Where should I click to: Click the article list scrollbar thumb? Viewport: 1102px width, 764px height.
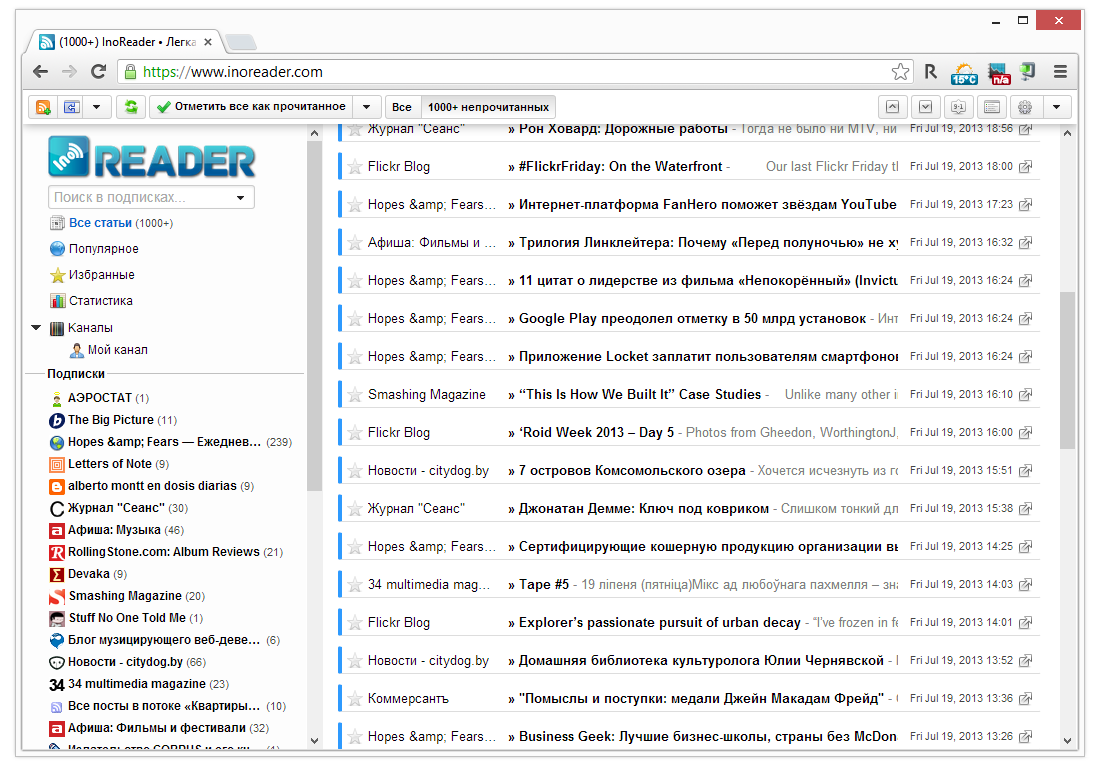(1067, 370)
